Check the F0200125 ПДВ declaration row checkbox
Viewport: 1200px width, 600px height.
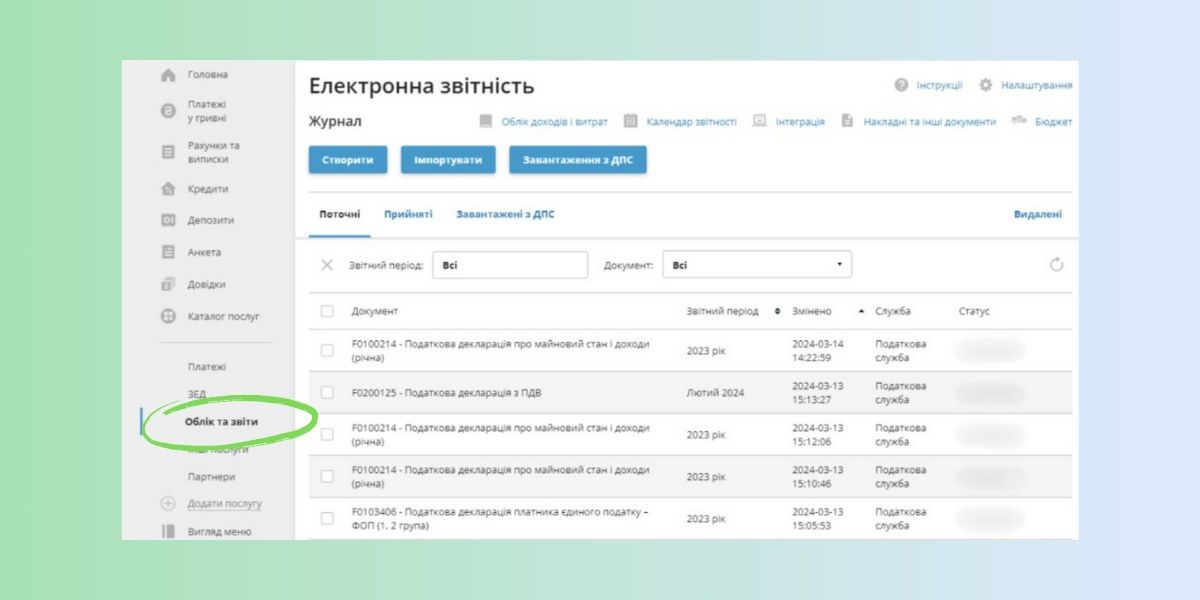pyautogui.click(x=327, y=392)
